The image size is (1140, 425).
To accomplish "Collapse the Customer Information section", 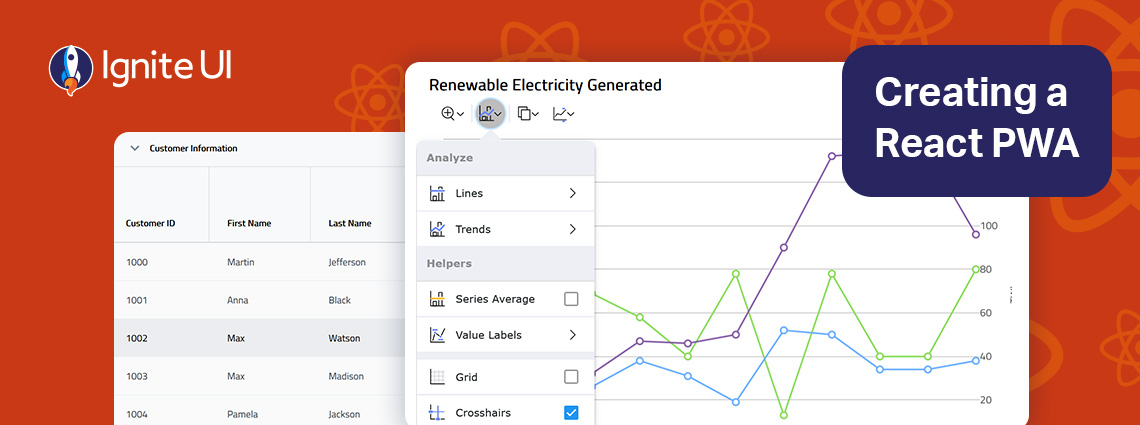I will pos(134,148).
